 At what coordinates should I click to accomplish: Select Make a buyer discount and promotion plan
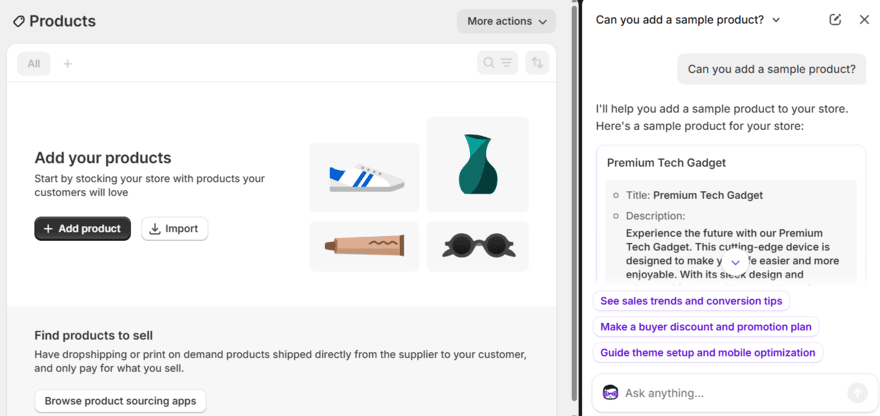pos(706,327)
